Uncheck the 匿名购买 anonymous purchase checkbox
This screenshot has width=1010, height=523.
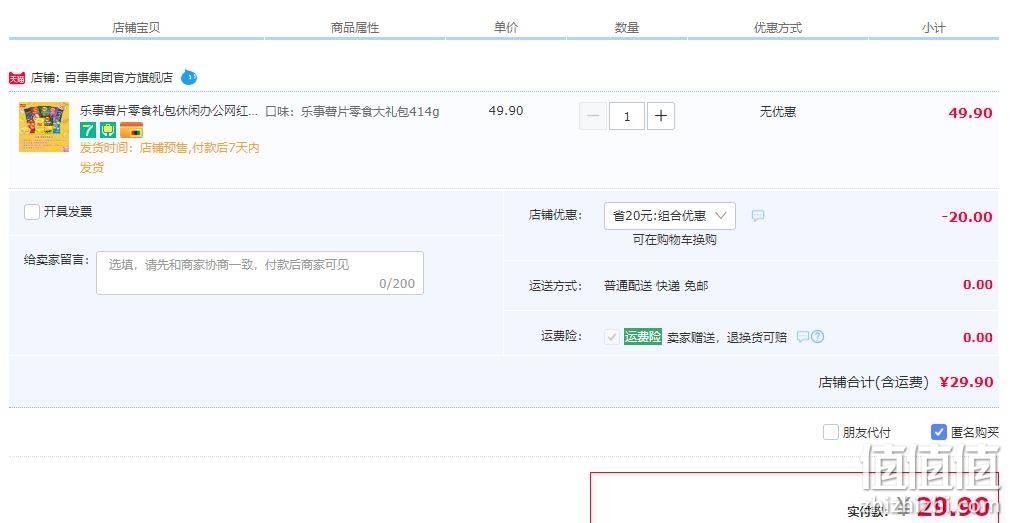pos(939,432)
